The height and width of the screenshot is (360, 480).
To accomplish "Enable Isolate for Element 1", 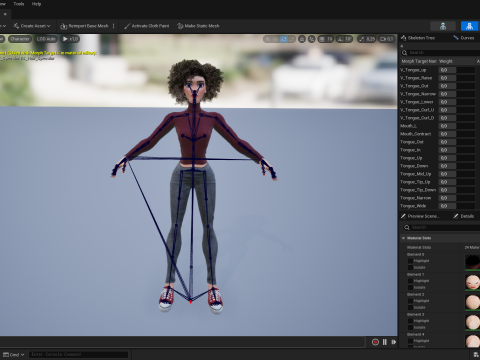I will pyautogui.click(x=410, y=288).
